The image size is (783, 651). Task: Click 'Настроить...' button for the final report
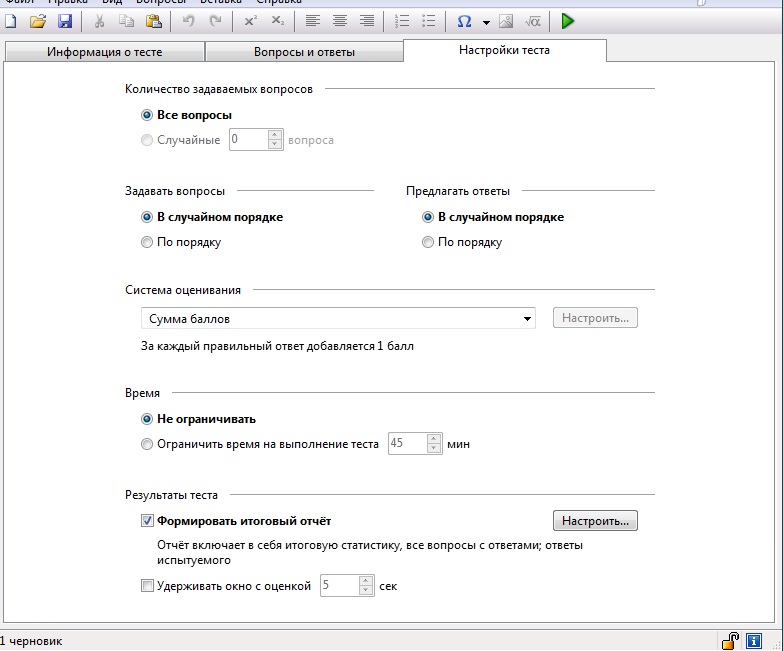tap(595, 521)
